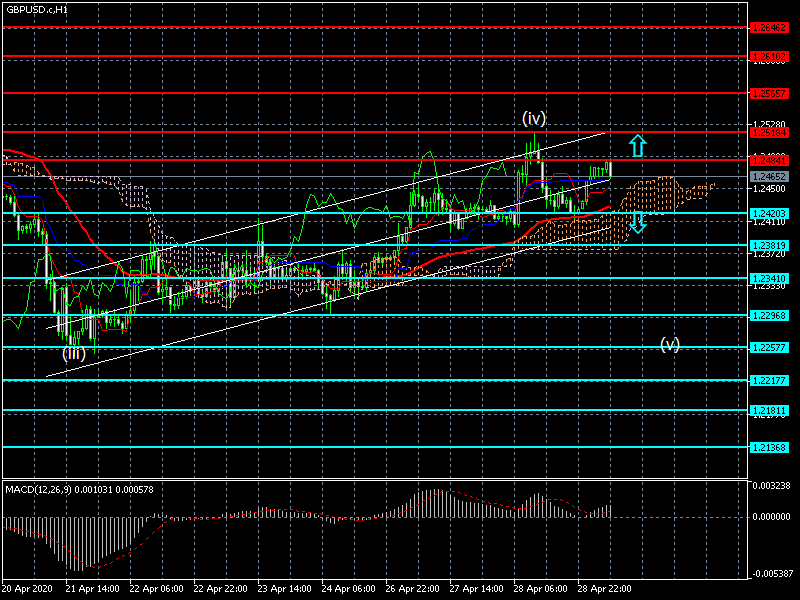The width and height of the screenshot is (800, 600).
Task: Click the 28 Apr 22:00 time label
Action: pos(604,589)
